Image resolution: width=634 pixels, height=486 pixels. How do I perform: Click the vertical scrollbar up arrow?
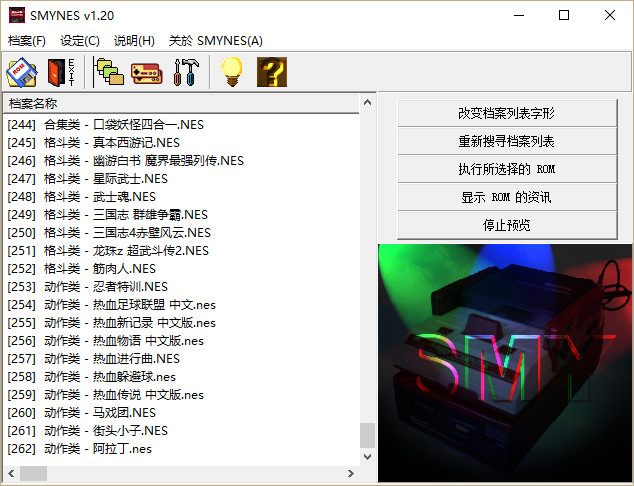pos(368,102)
